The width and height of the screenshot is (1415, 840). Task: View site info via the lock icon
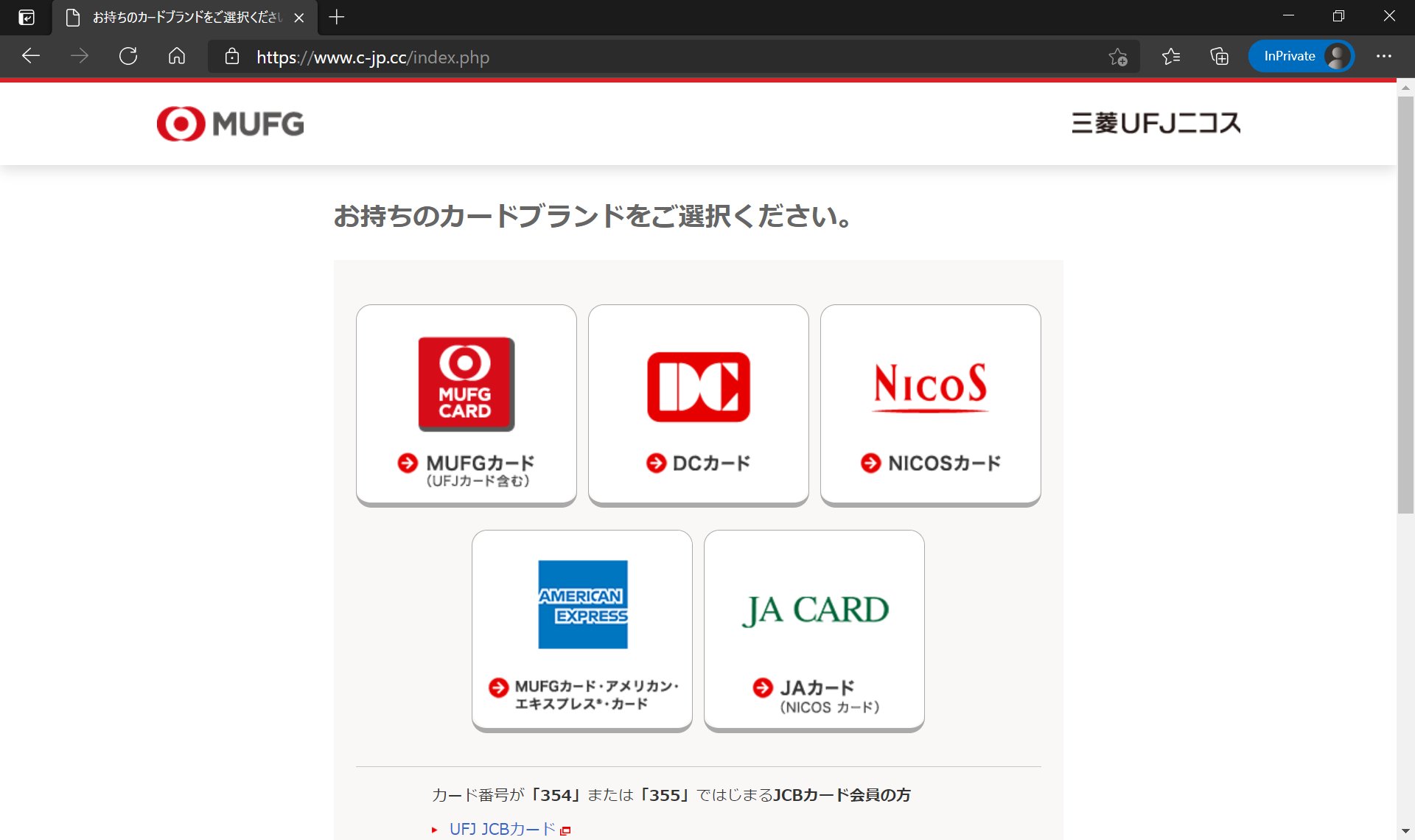coord(232,57)
